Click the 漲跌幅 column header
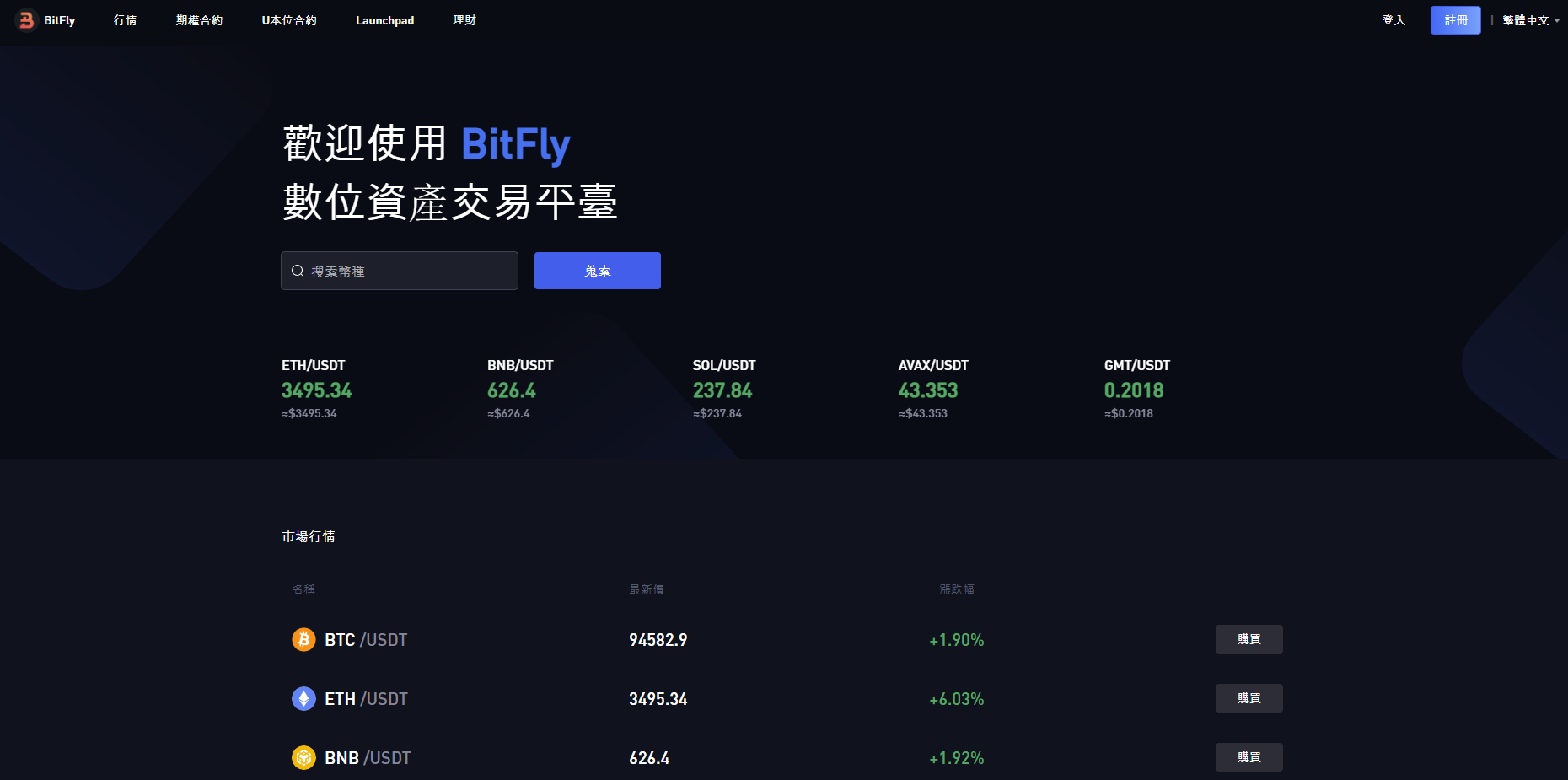 pyautogui.click(x=957, y=589)
